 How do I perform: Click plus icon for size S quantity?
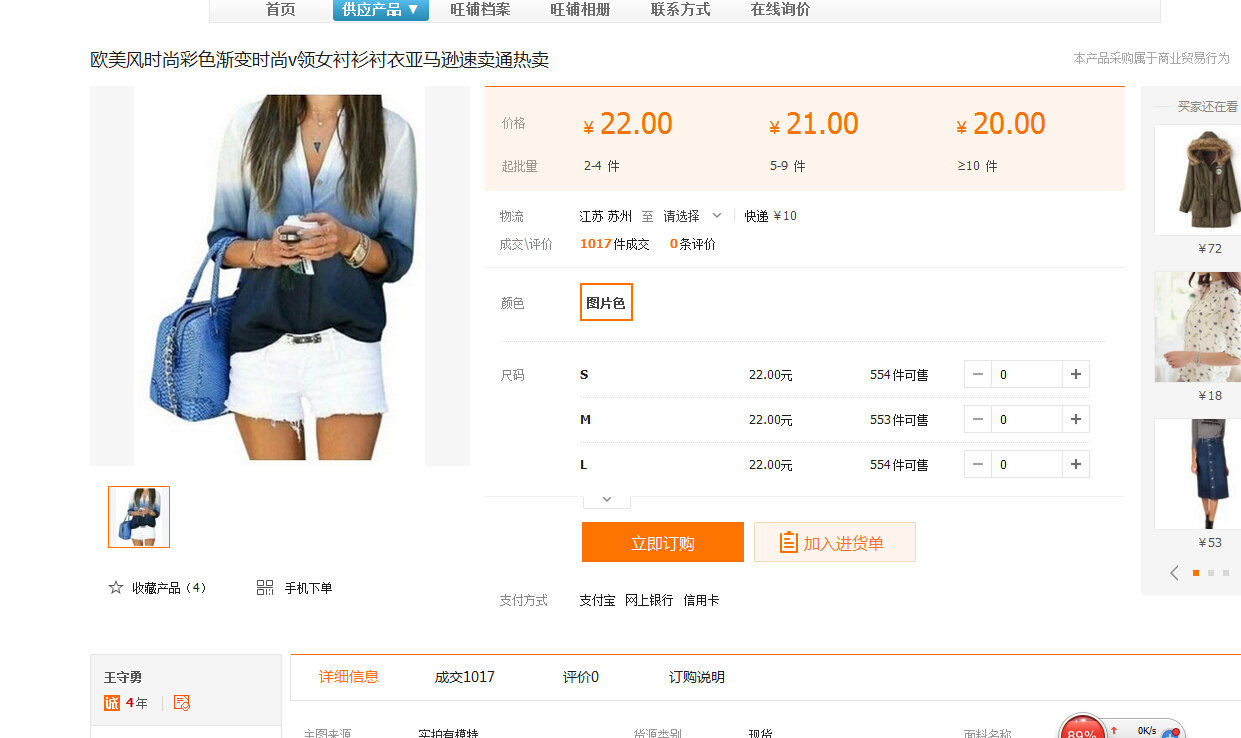(x=1076, y=374)
